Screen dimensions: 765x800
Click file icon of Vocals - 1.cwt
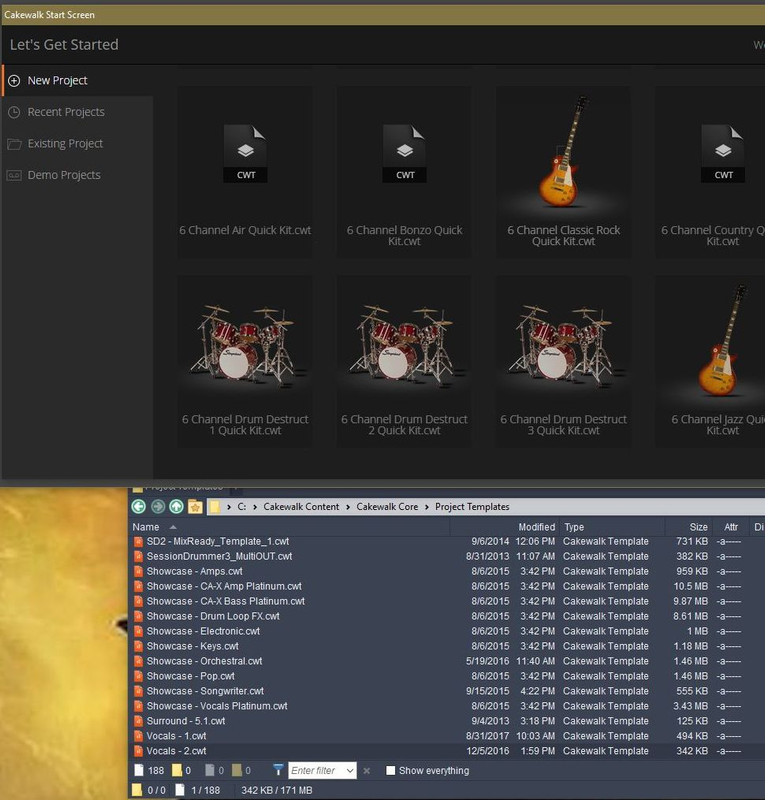coord(138,736)
